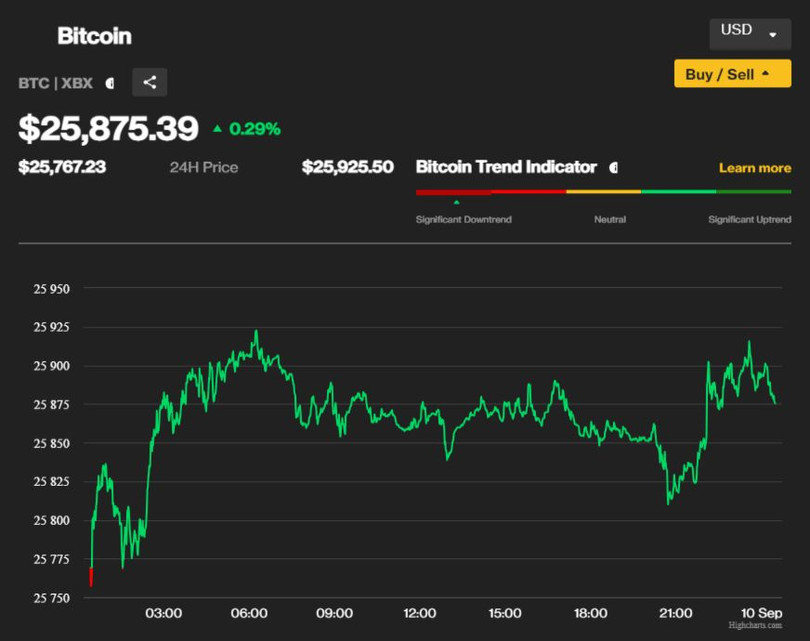Click the 10 Sep axis label on chart

tap(762, 613)
